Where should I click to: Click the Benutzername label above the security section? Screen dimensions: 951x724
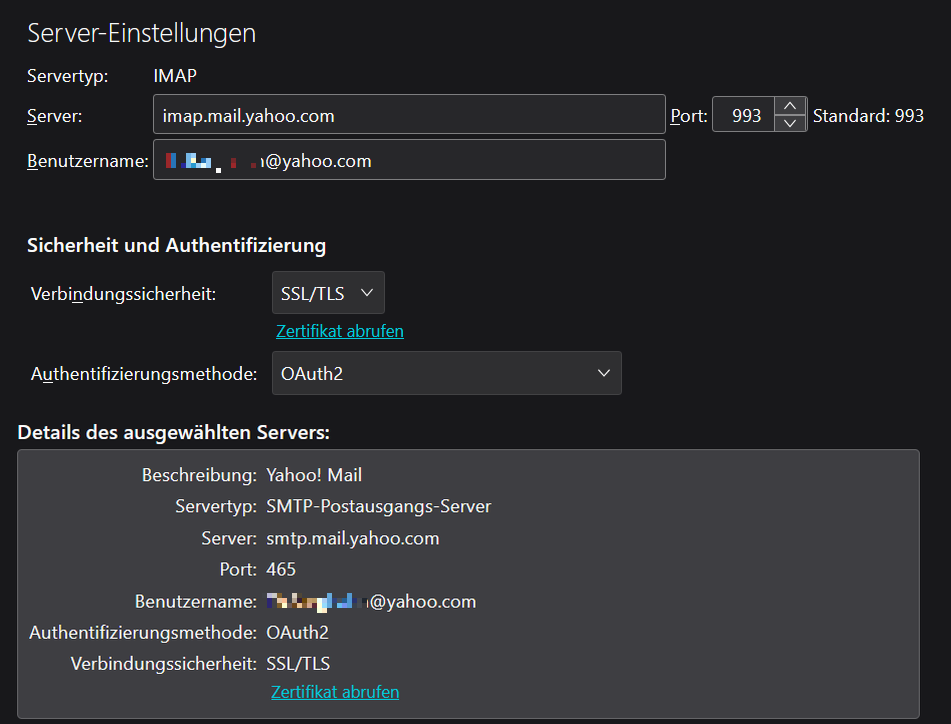[87, 160]
